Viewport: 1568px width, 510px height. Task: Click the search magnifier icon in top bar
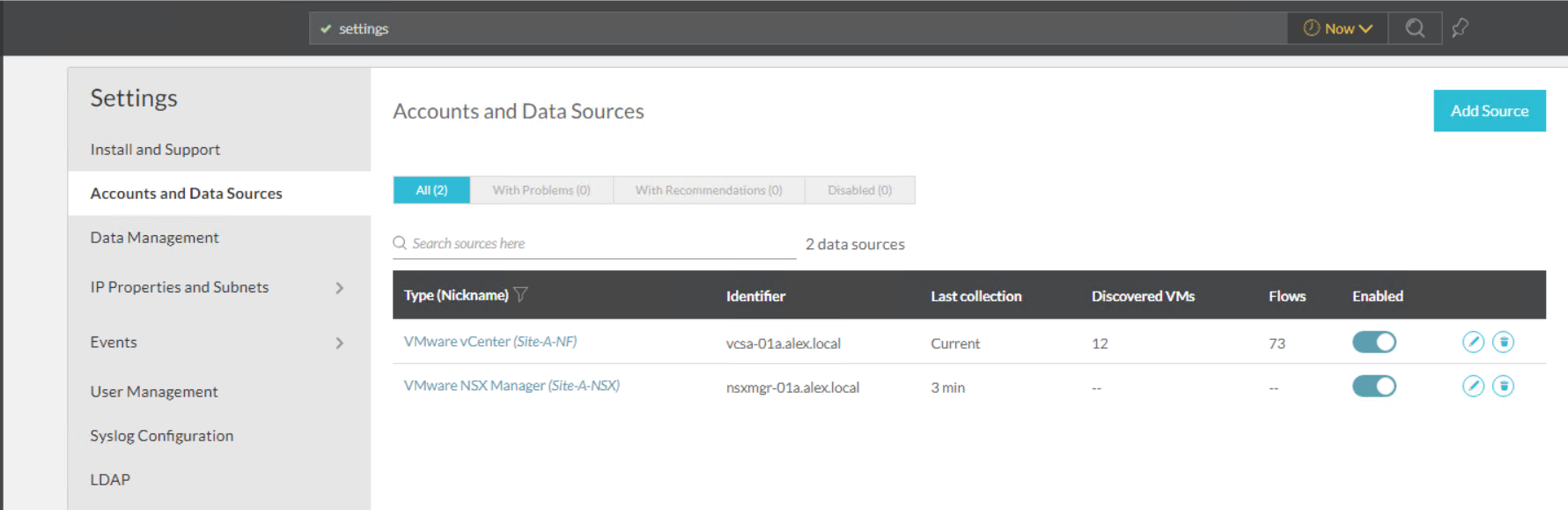[1415, 28]
